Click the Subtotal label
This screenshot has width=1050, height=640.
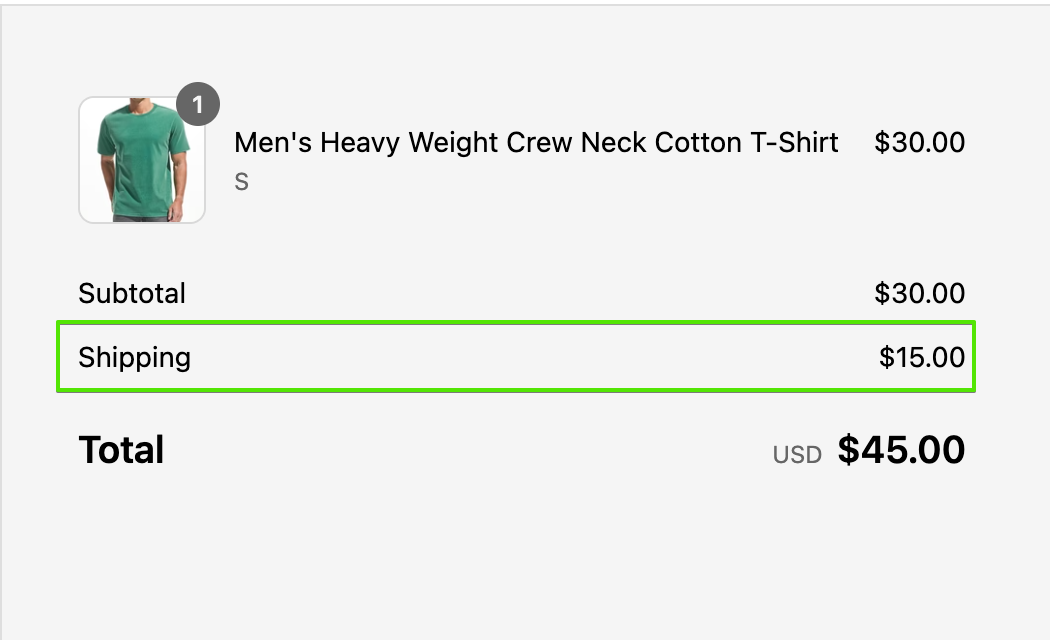[132, 293]
